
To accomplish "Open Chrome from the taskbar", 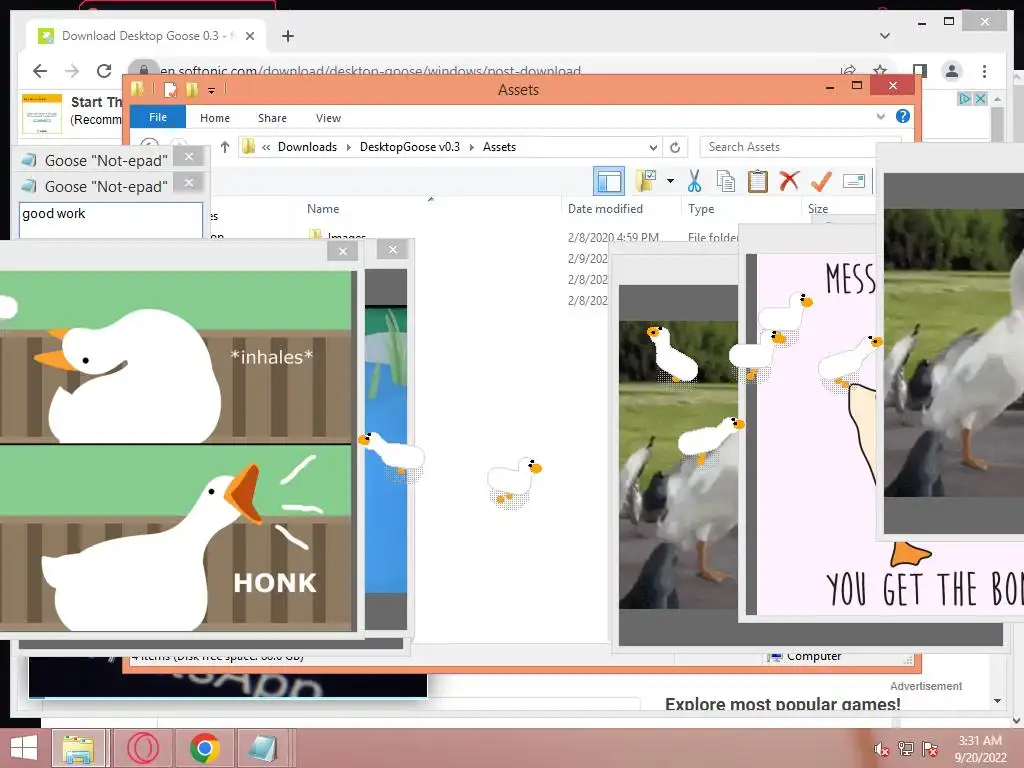I will click(204, 748).
